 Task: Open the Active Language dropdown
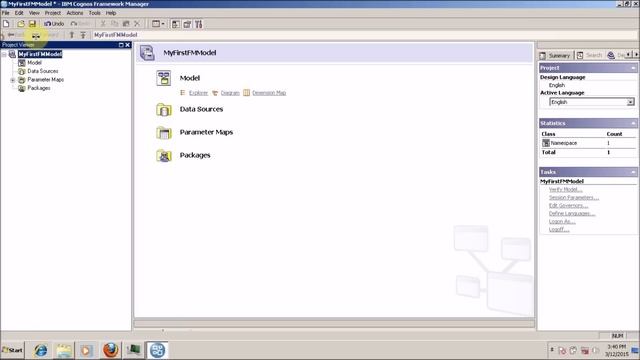[x=631, y=102]
